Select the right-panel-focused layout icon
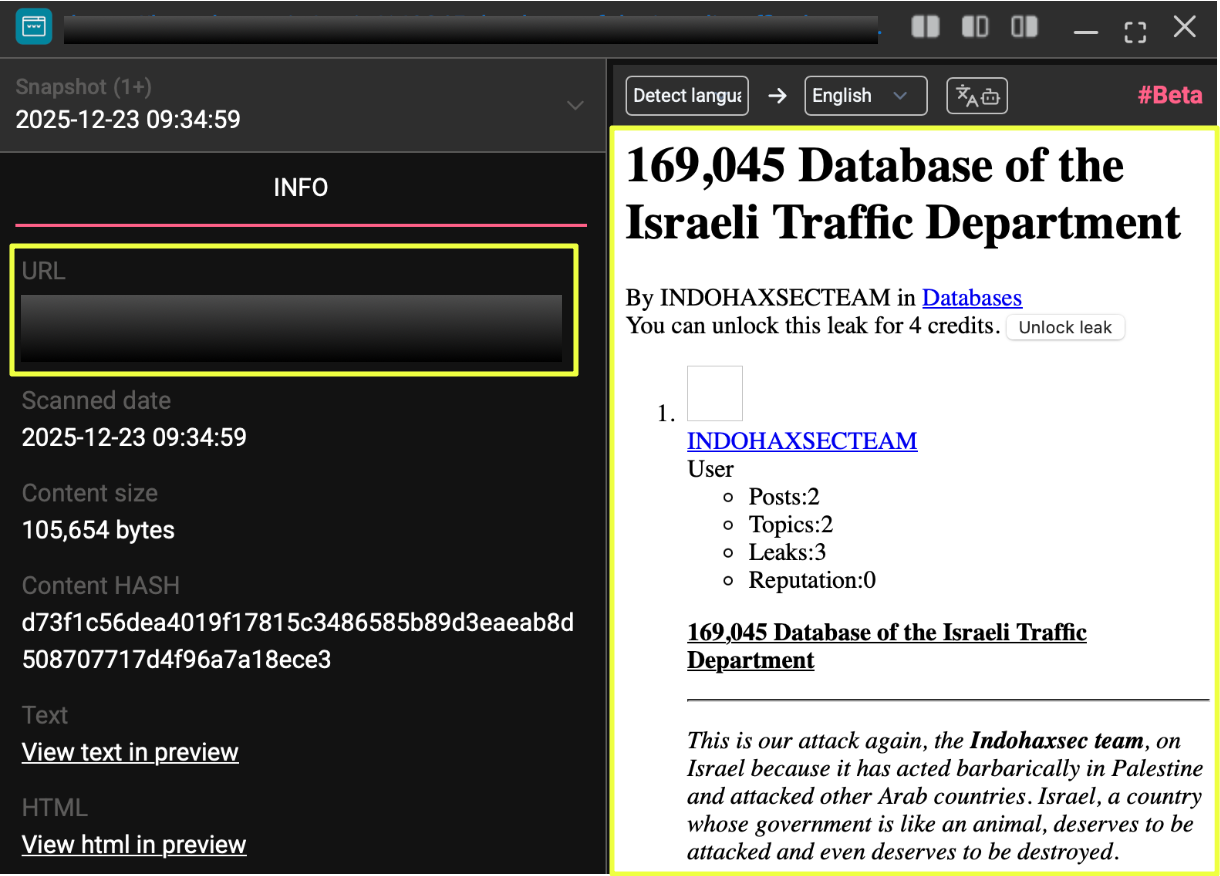Screen dimensions: 1220x876 pos(1024,27)
